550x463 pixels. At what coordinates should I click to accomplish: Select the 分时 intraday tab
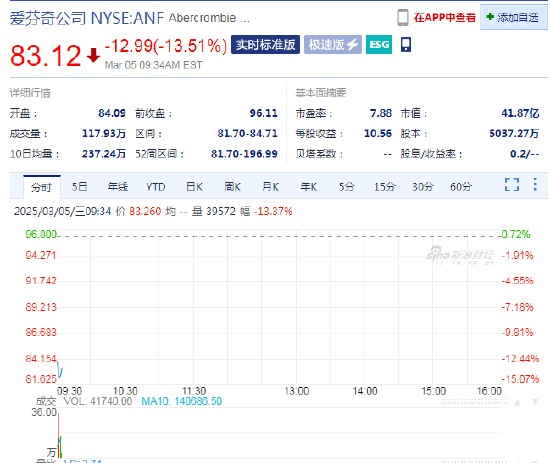click(42, 187)
